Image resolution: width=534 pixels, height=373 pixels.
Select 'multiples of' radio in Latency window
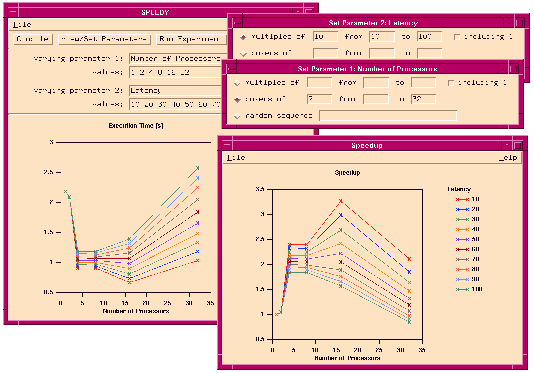point(243,37)
